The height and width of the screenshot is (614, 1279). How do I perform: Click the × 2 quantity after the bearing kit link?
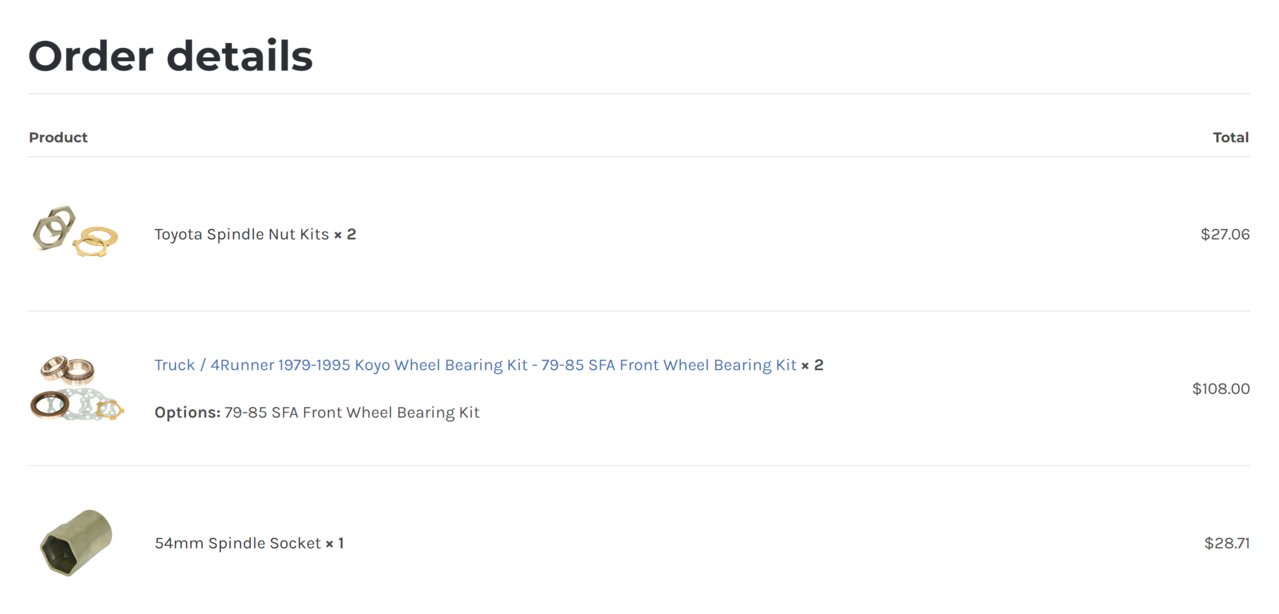pos(812,365)
